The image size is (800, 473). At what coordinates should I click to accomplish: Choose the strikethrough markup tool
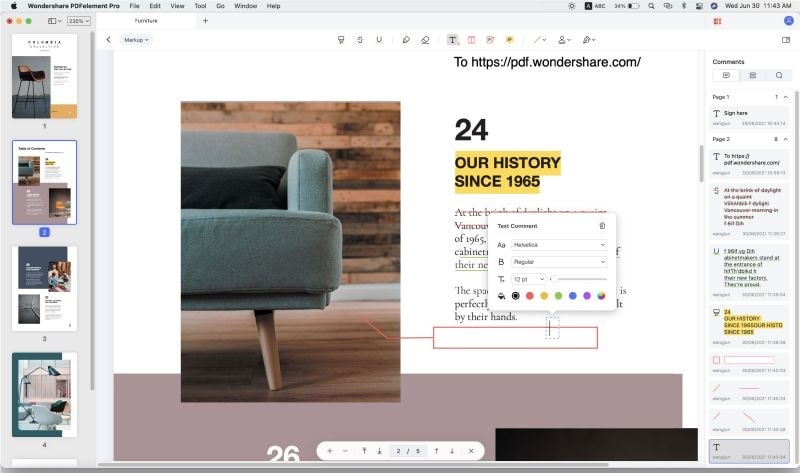[360, 40]
